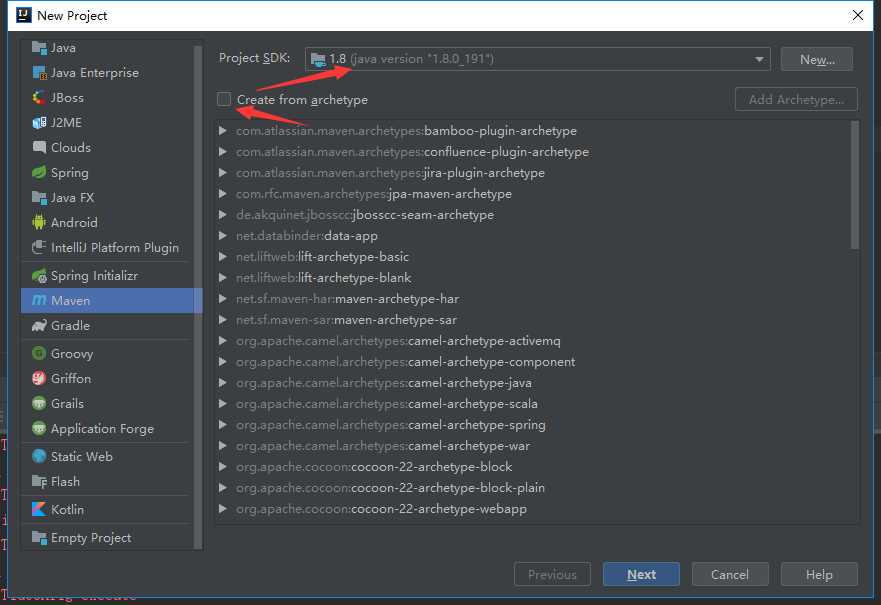Click the project type list scrollbar
Screen dimensions: 881x605
(198, 297)
